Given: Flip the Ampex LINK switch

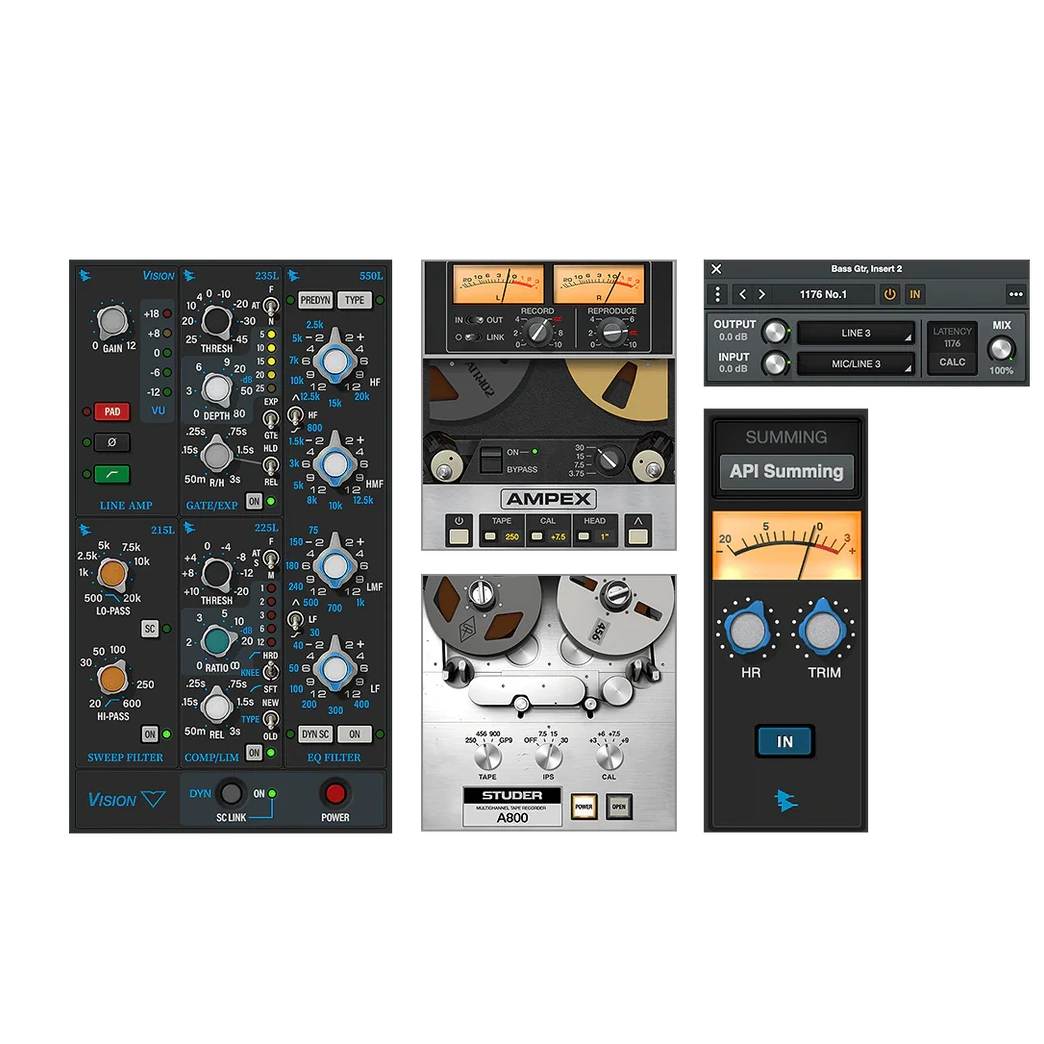Looking at the screenshot, I should tap(475, 338).
